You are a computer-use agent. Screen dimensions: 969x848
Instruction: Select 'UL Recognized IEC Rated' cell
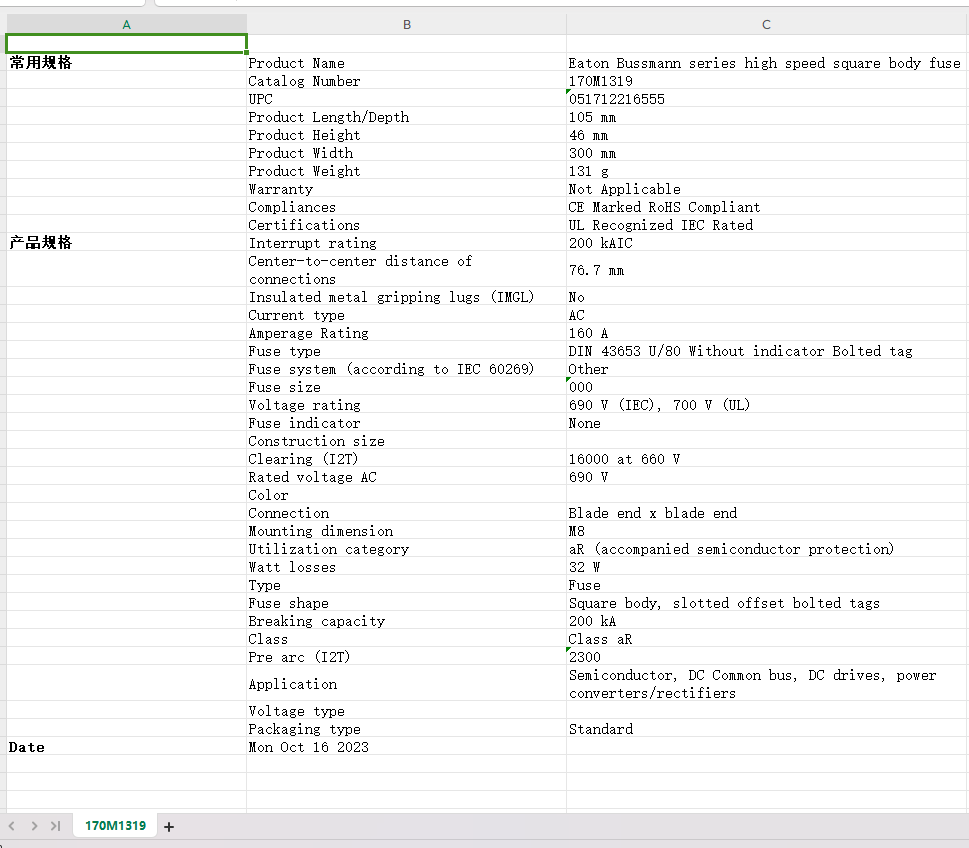point(767,225)
